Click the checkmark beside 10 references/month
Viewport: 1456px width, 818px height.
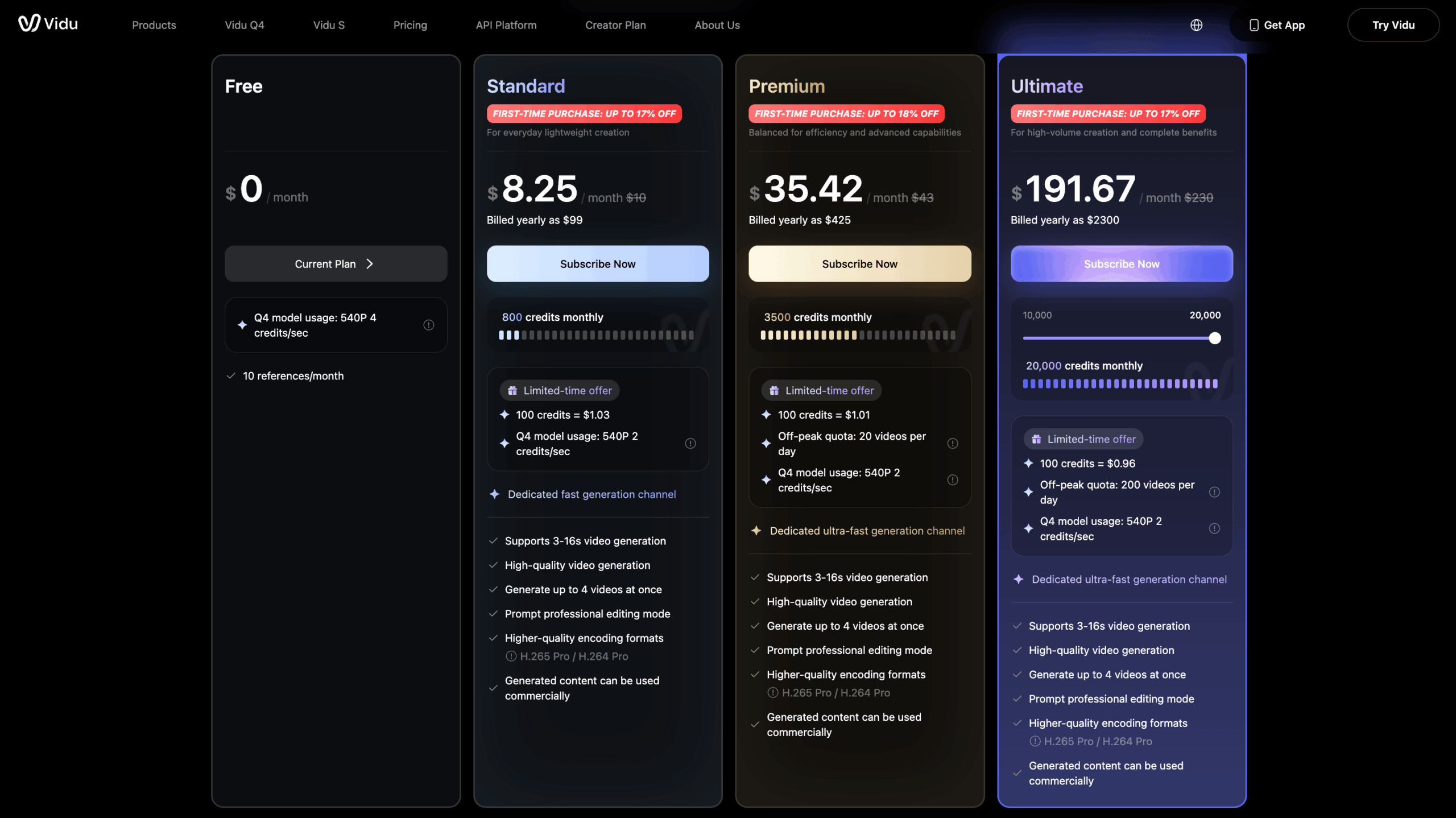231,375
